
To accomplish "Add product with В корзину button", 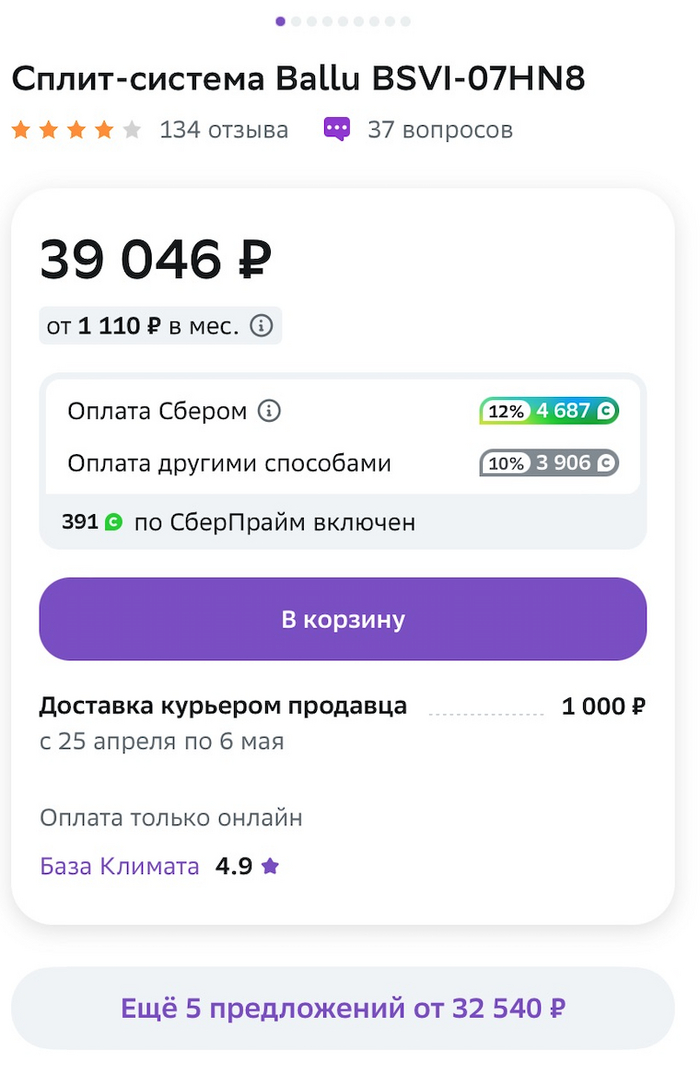I will pos(343,619).
